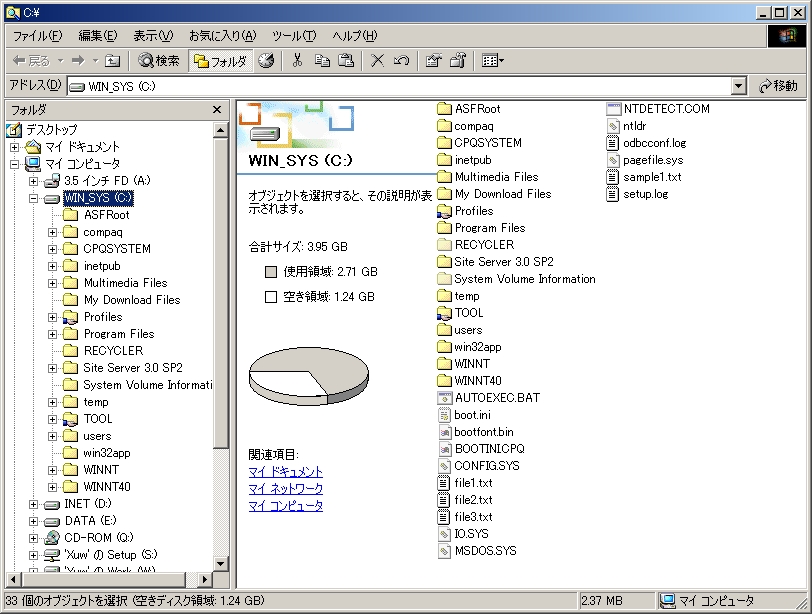Open the 検索 (Search) toolbar button
812x614 pixels.
[x=159, y=61]
